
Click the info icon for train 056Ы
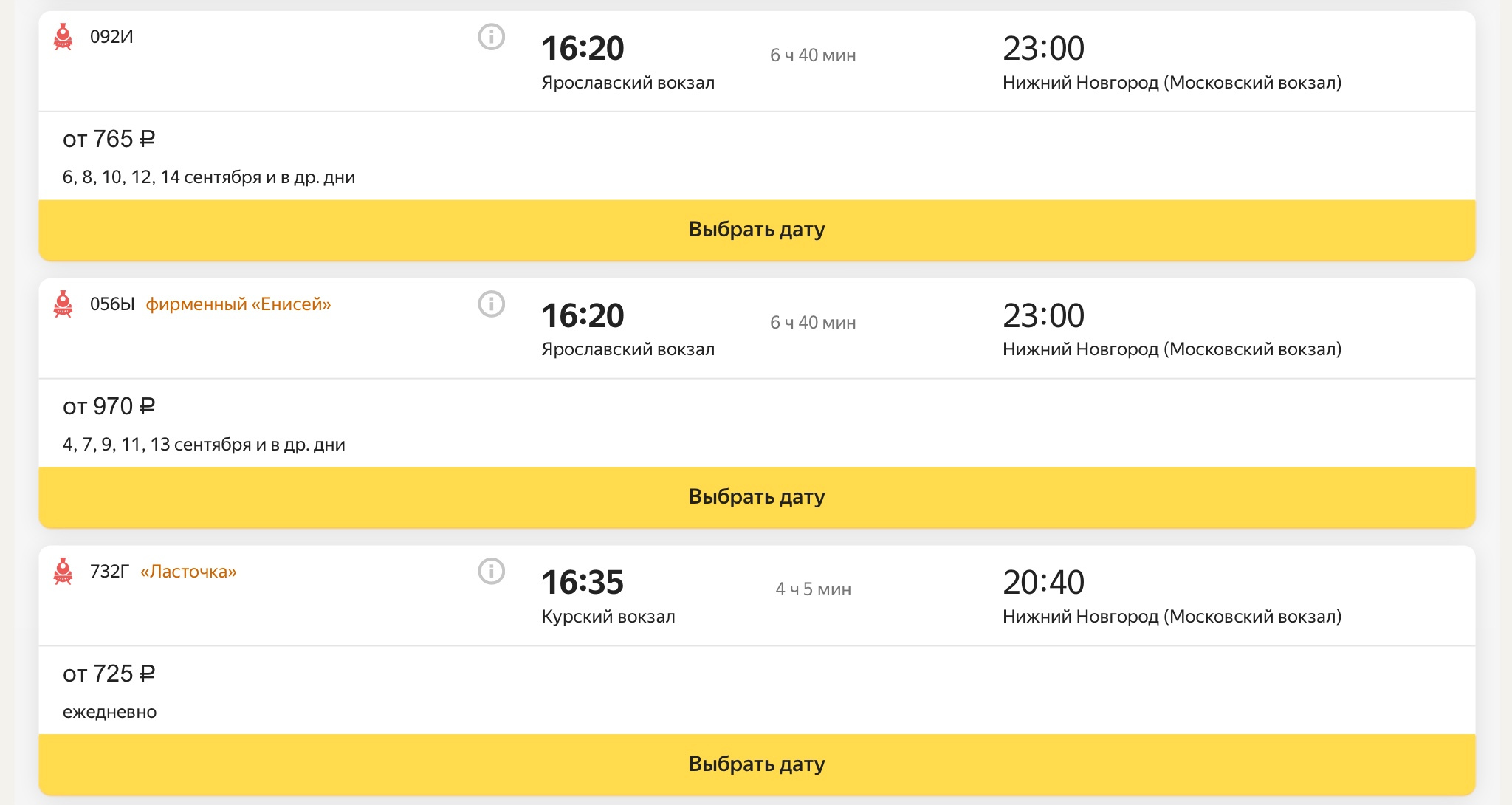(x=491, y=304)
